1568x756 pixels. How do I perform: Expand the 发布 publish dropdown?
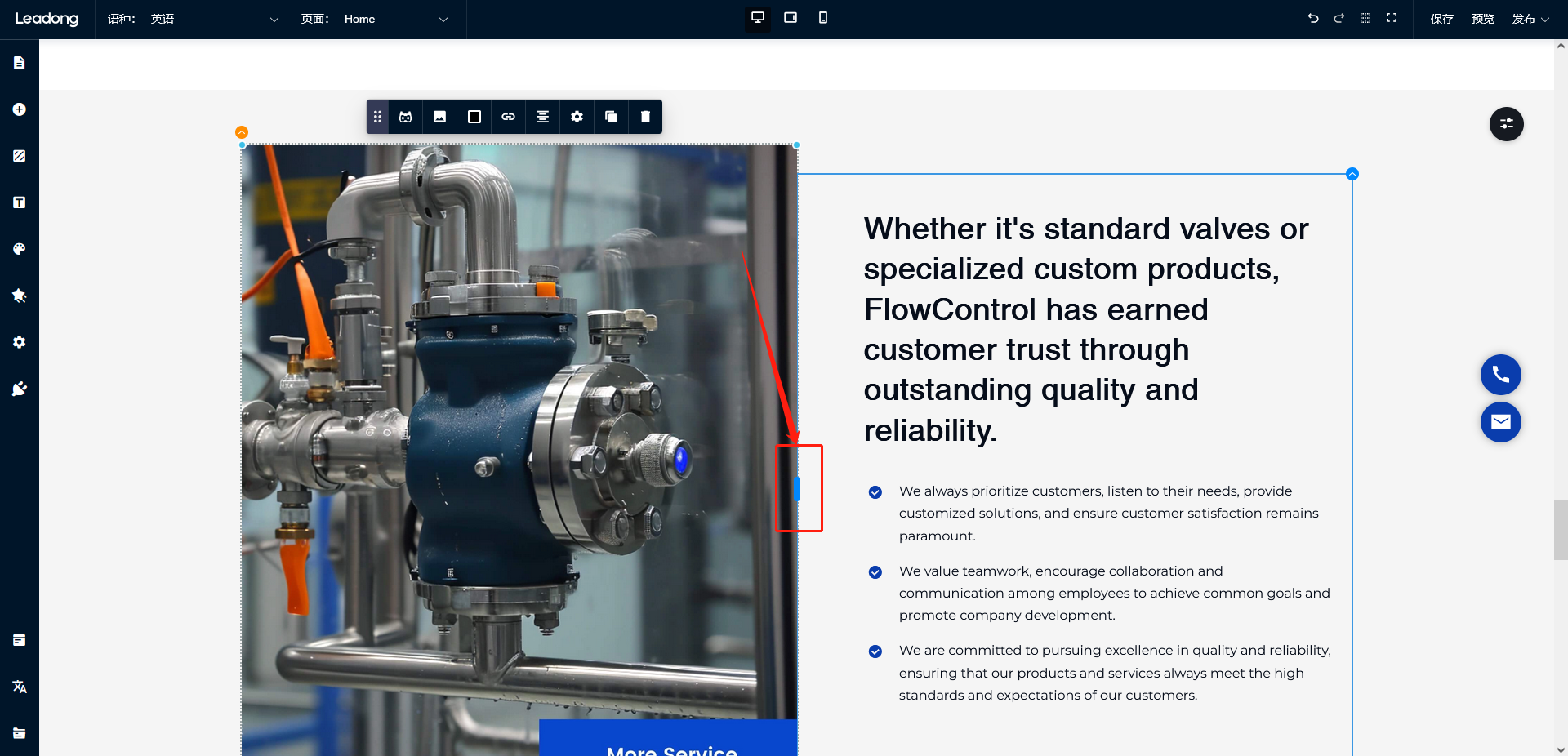pyautogui.click(x=1530, y=19)
